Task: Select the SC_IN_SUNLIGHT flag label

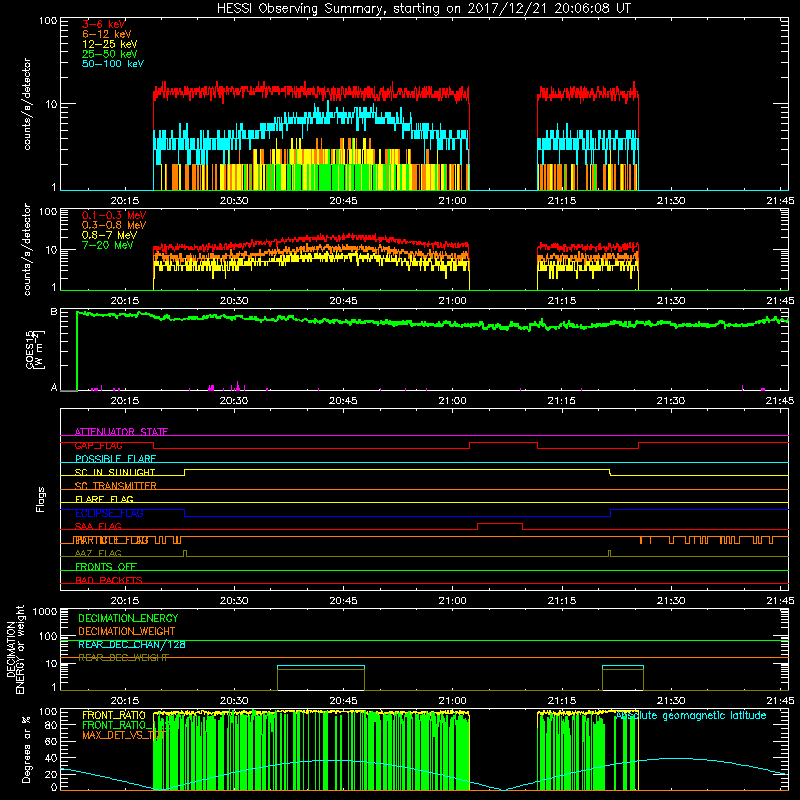Action: pos(115,472)
